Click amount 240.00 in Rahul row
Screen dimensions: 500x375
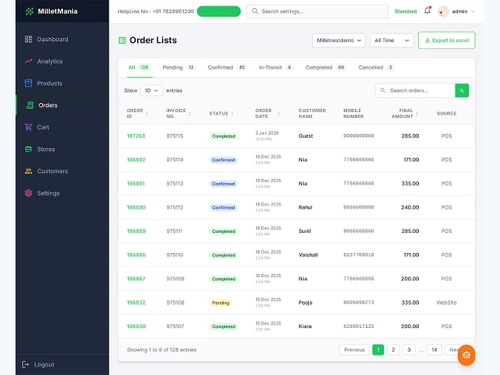[410, 207]
